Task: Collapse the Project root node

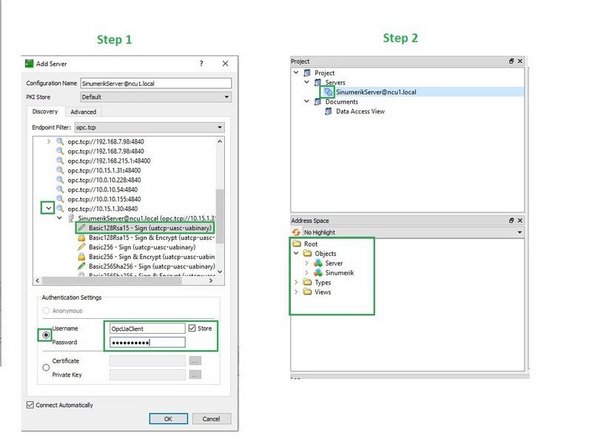Action: pos(296,72)
